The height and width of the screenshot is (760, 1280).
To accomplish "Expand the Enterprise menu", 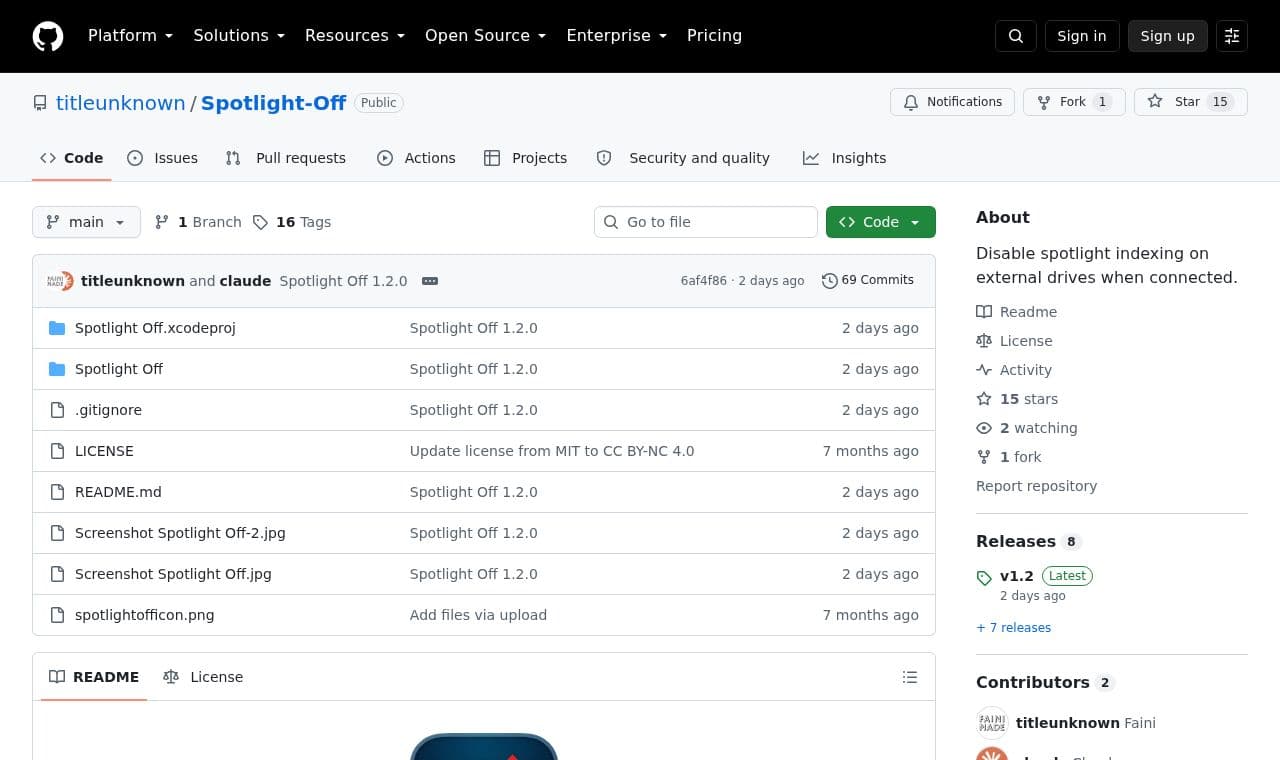I will pos(616,36).
